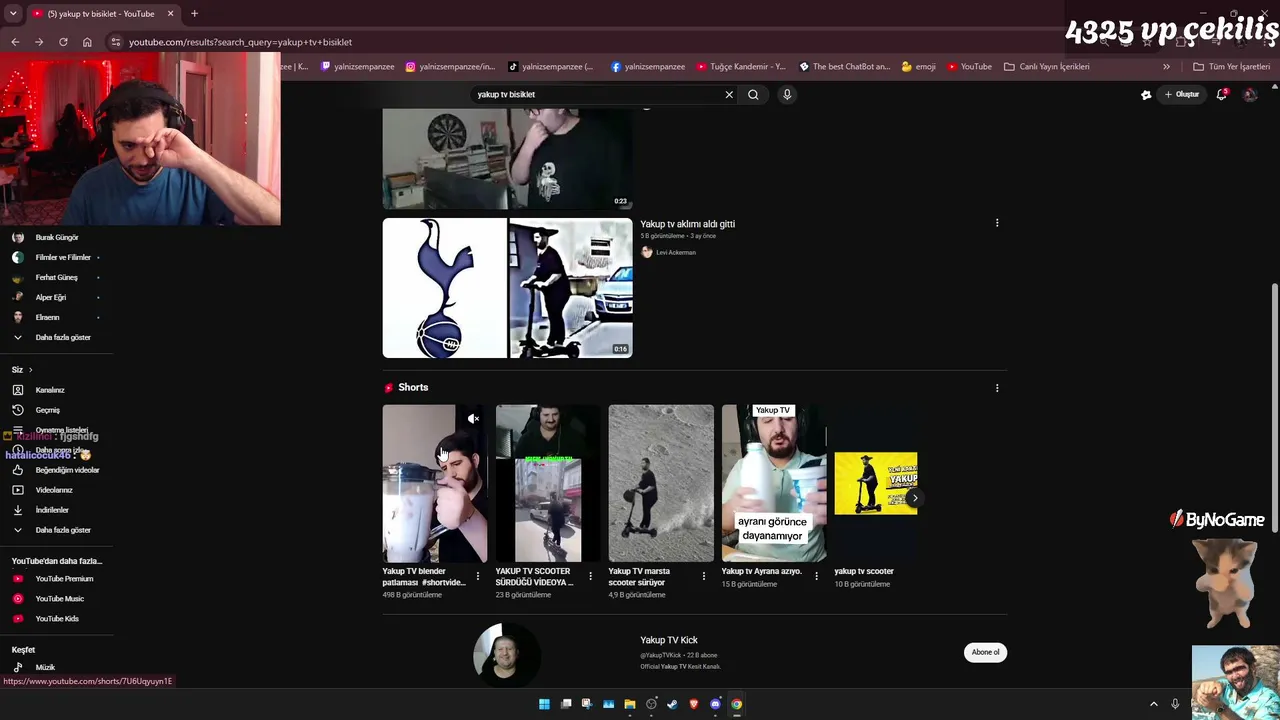This screenshot has height=720, width=1280.
Task: View site information in the address bar
Action: point(116,42)
